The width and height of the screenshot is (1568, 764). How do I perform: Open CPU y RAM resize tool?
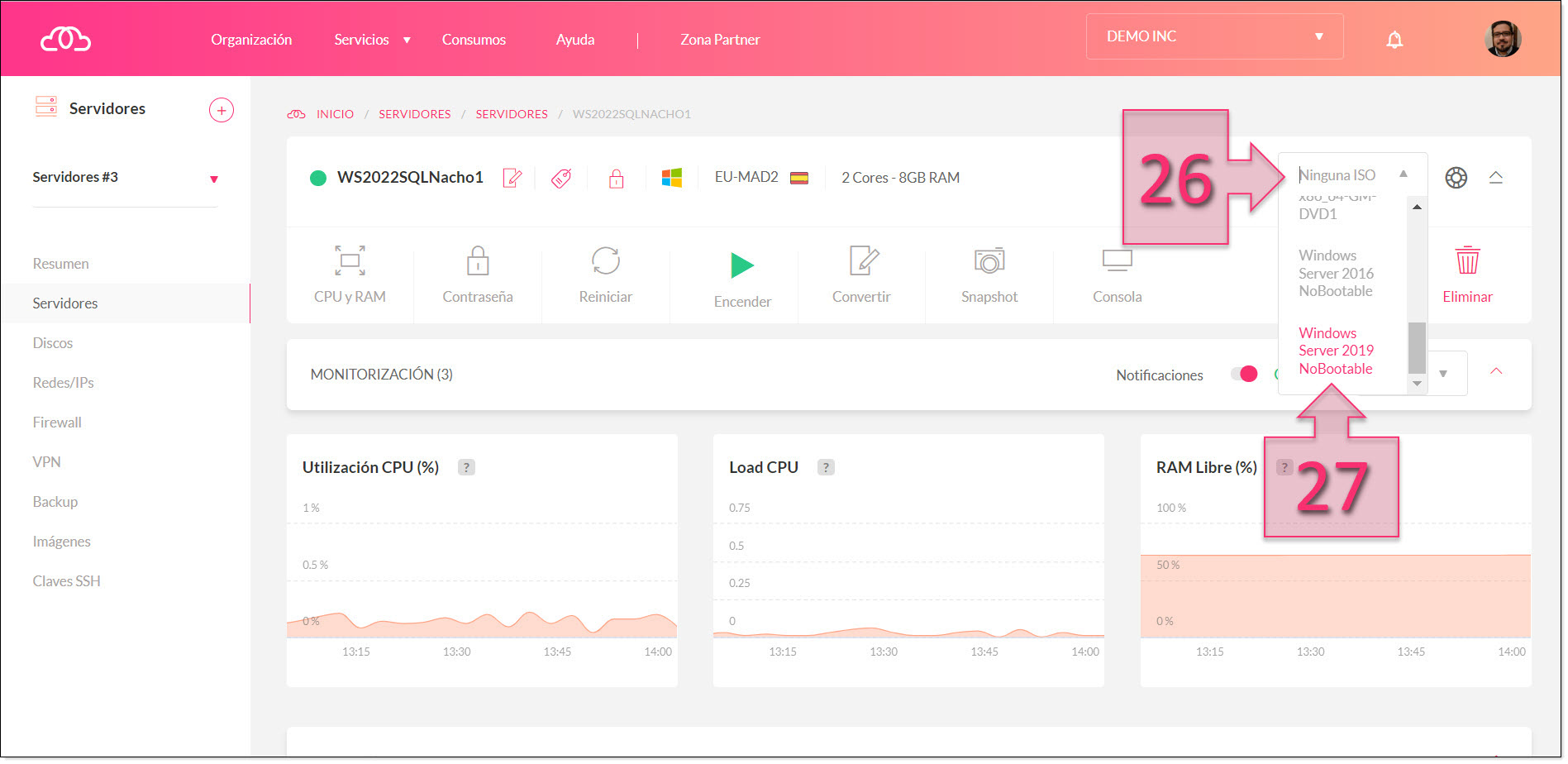[x=350, y=261]
